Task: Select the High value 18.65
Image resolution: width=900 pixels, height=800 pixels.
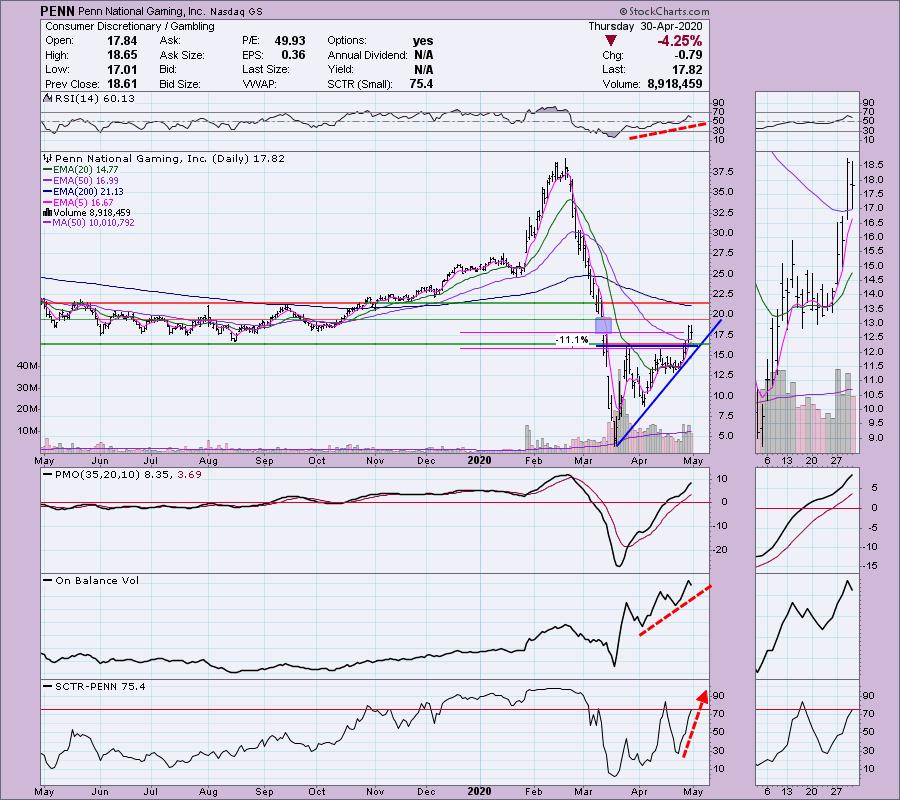Action: (x=122, y=55)
